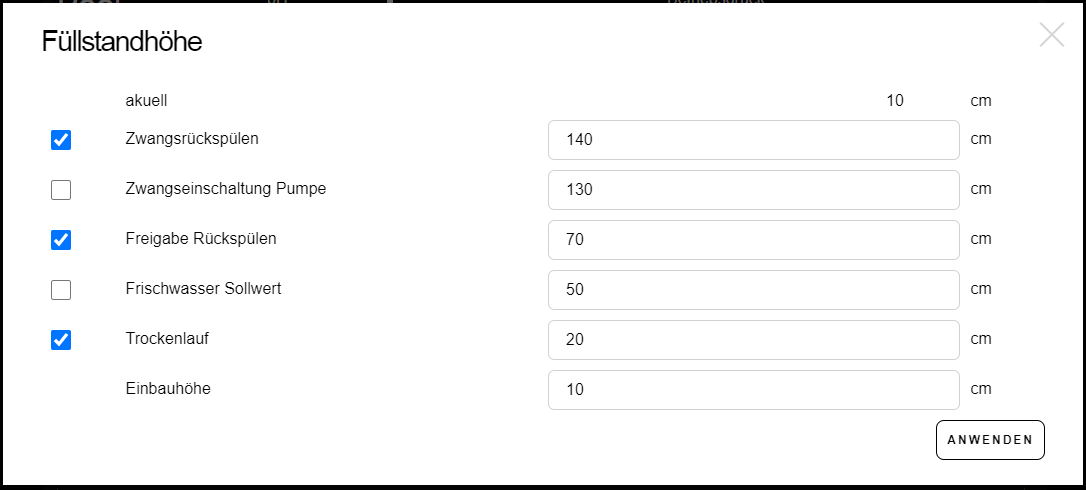Close the Füllstandhöhe dialog with X
This screenshot has width=1086, height=490.
click(x=1051, y=36)
